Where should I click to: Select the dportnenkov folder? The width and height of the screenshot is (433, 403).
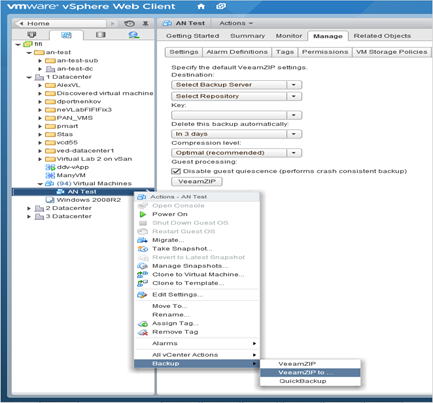tap(79, 102)
